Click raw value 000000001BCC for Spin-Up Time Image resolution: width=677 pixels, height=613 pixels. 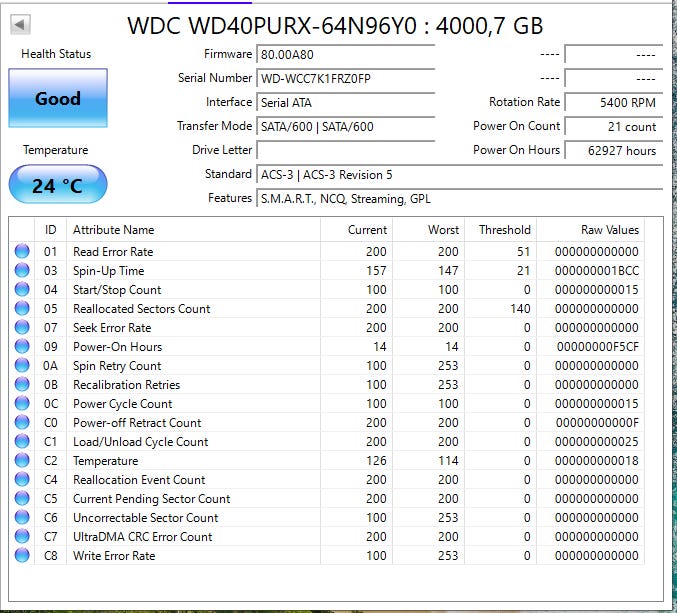596,271
